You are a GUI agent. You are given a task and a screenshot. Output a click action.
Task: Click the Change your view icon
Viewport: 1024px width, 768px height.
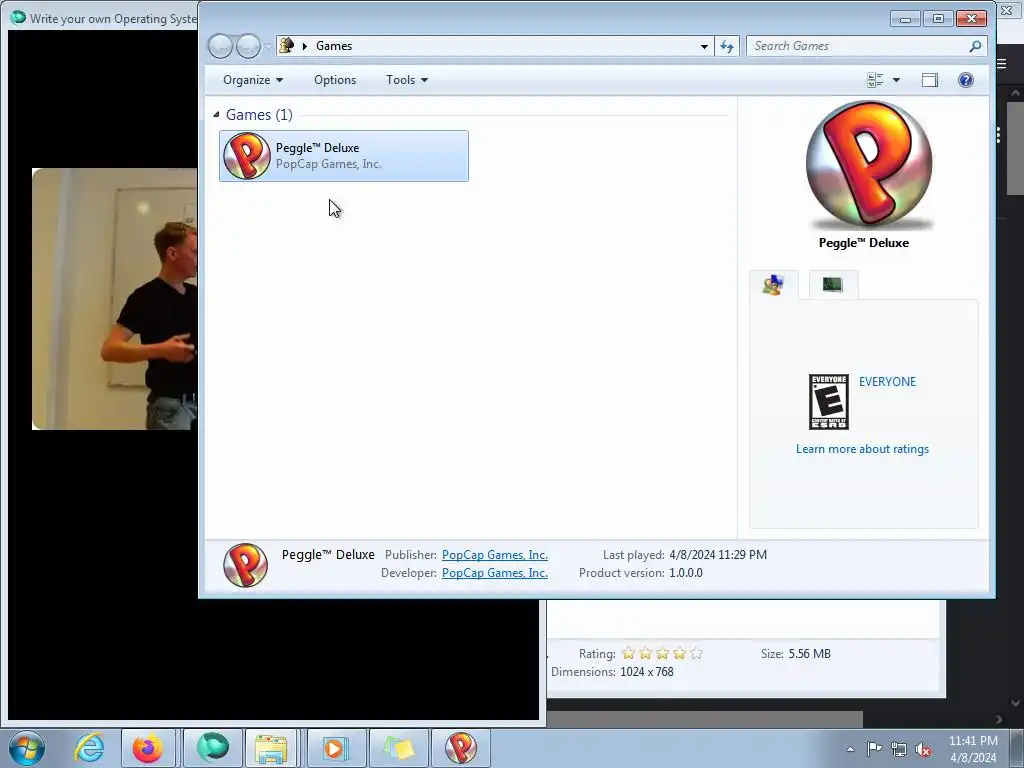pos(875,80)
